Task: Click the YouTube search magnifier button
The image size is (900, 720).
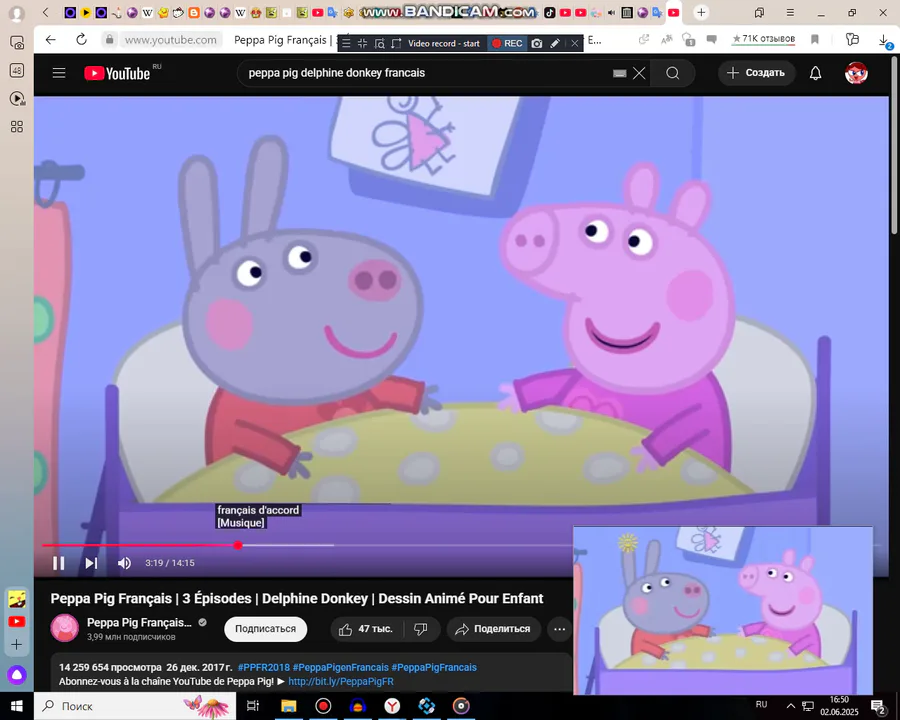Action: 673,73
